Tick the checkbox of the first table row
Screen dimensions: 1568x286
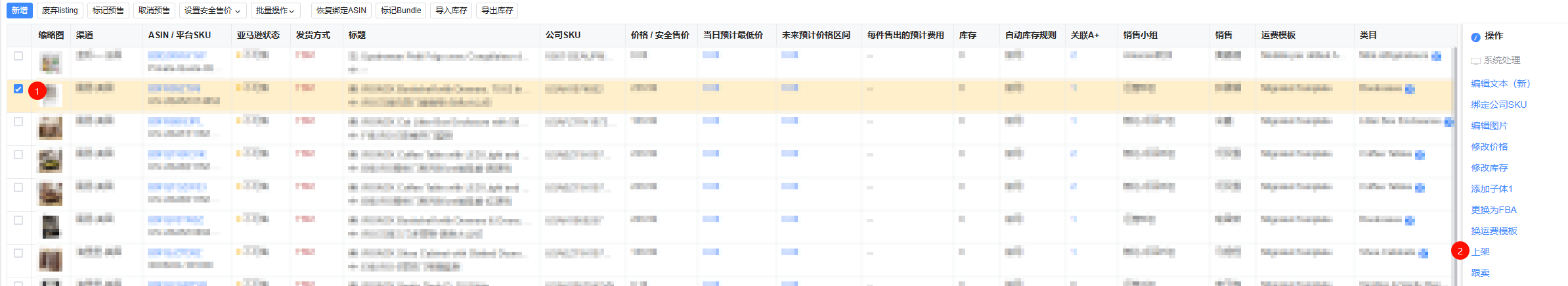click(x=18, y=56)
